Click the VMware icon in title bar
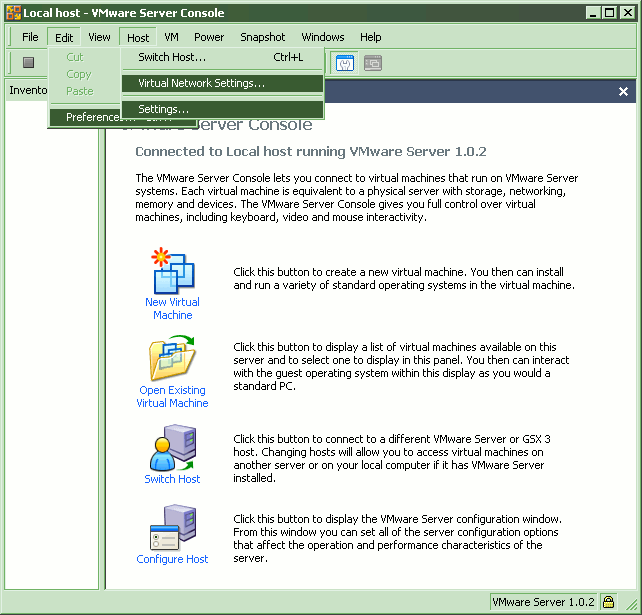 coord(14,13)
